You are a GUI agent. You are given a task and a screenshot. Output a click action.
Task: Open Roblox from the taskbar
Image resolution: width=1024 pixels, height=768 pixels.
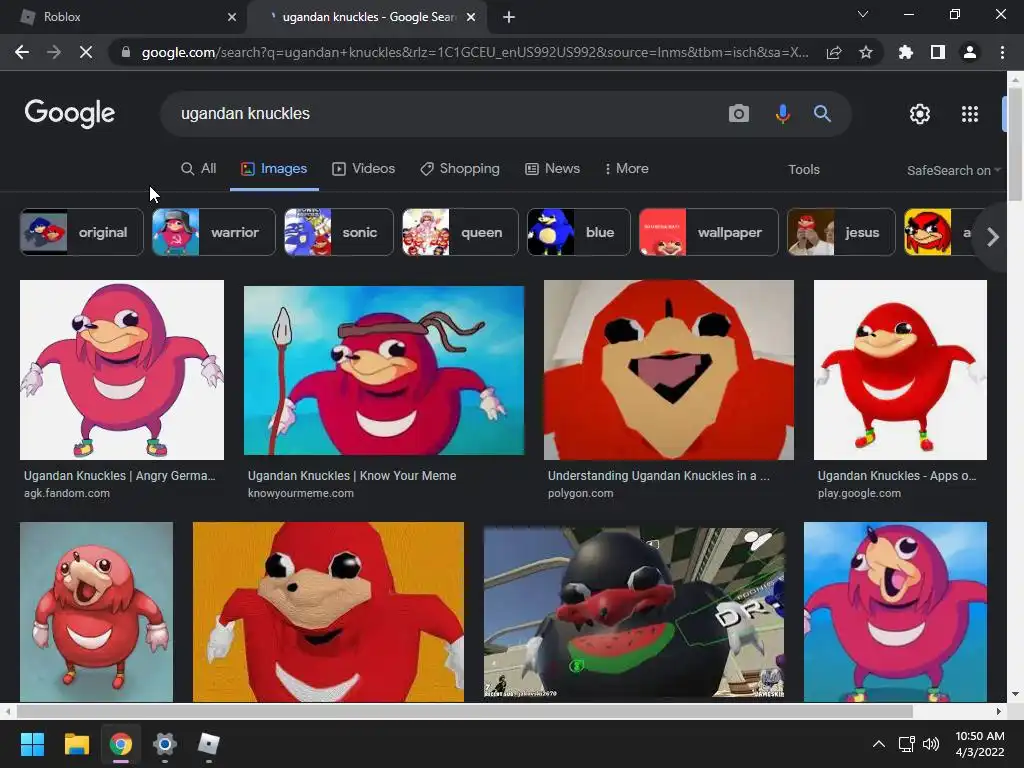[x=208, y=744]
